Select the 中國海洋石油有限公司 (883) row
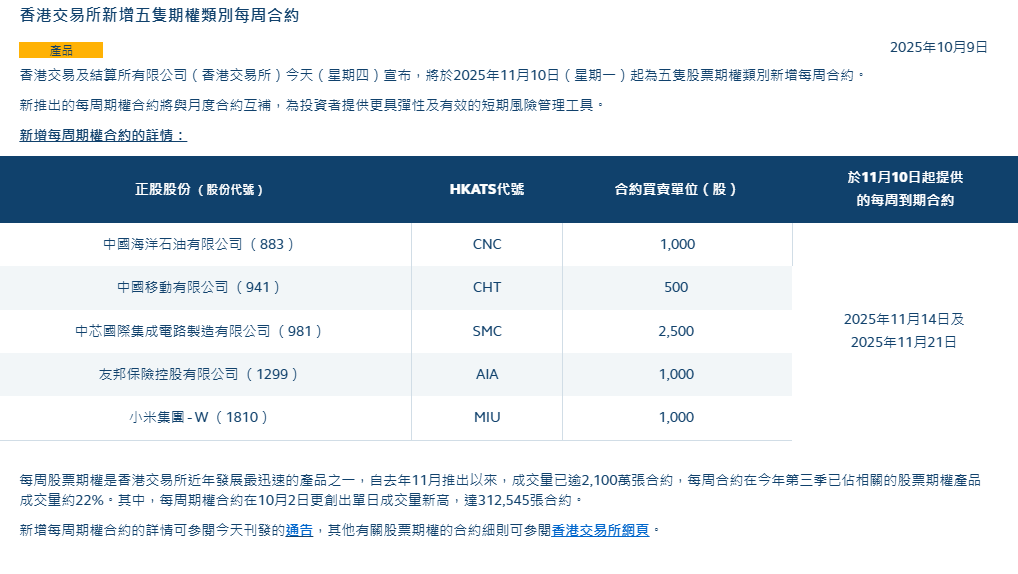Screen dimensions: 1018x574 (200, 244)
